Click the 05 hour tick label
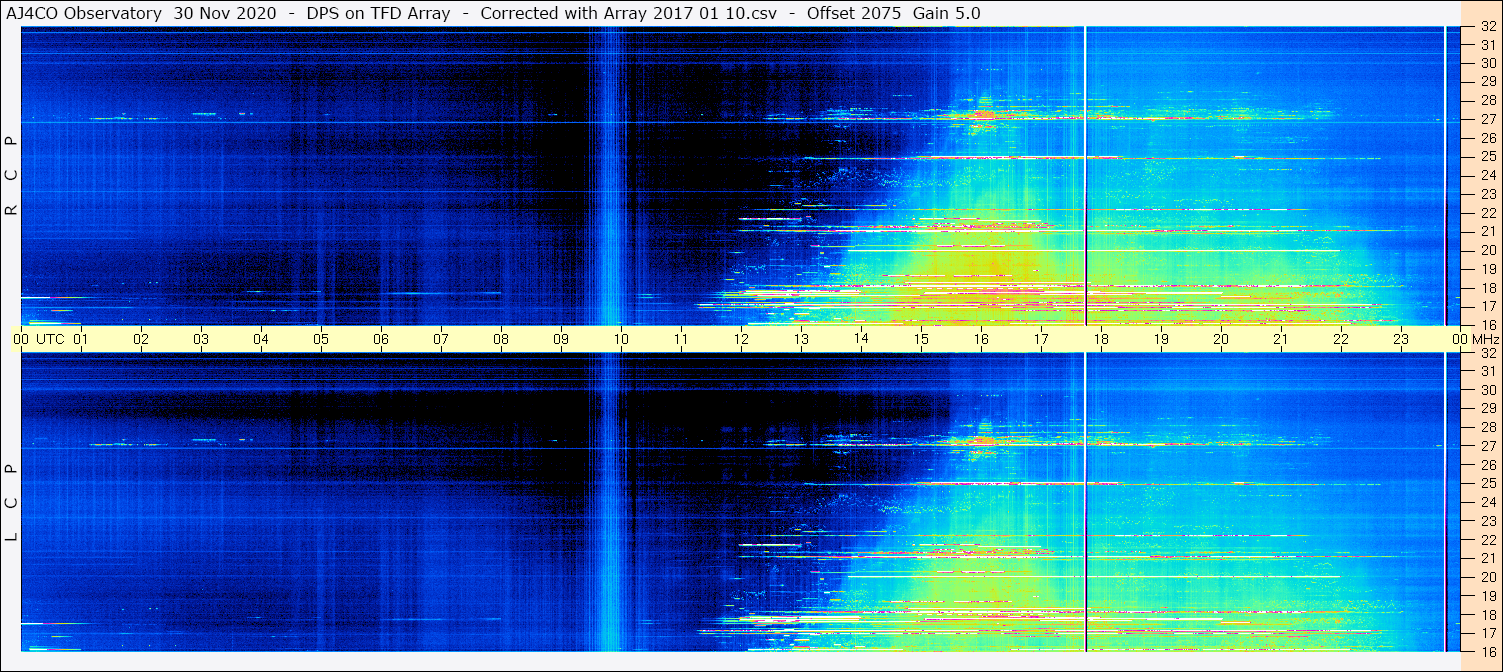The width and height of the screenshot is (1503, 672). pyautogui.click(x=321, y=339)
